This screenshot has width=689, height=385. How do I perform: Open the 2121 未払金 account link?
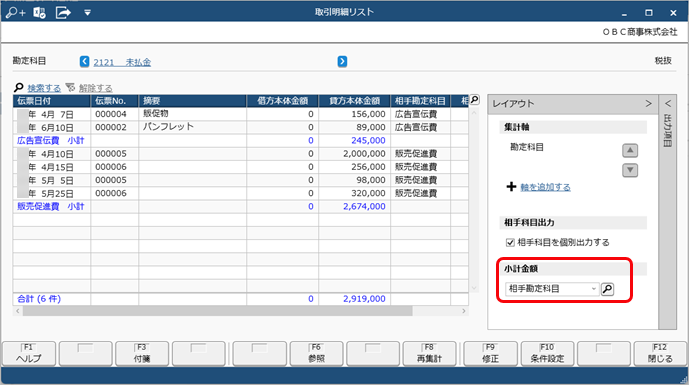point(122,62)
